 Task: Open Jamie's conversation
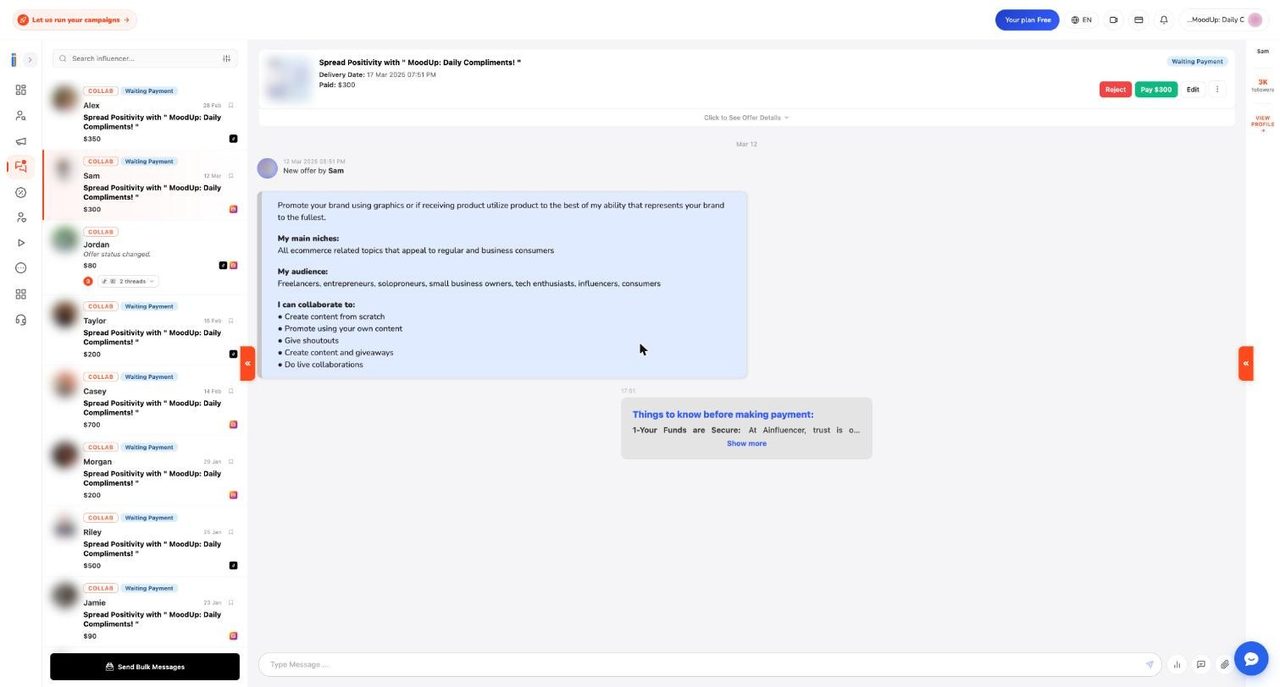(x=145, y=612)
